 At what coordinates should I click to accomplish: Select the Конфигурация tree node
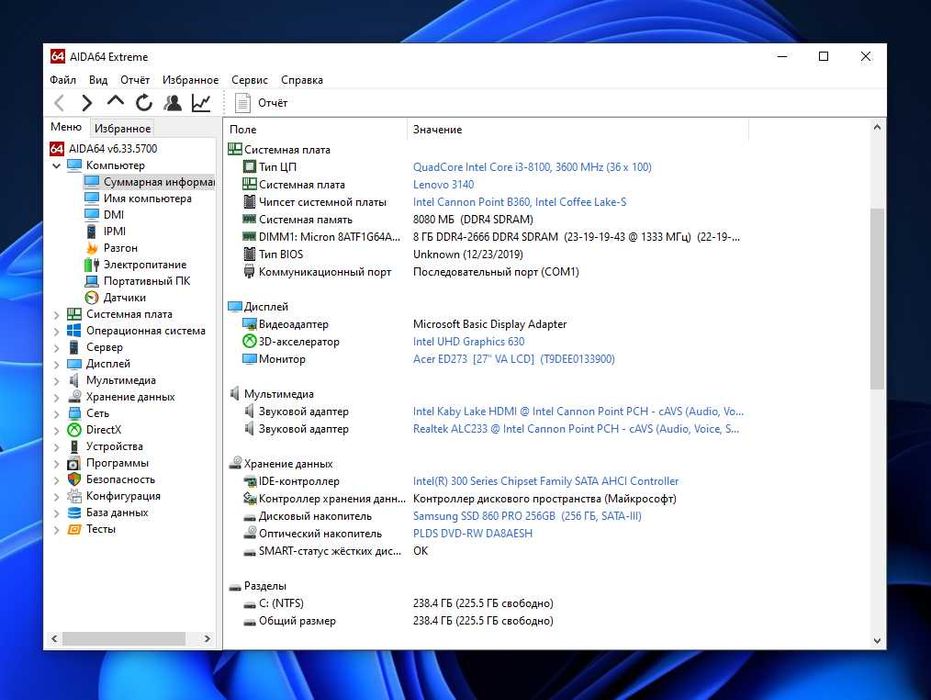pos(114,496)
